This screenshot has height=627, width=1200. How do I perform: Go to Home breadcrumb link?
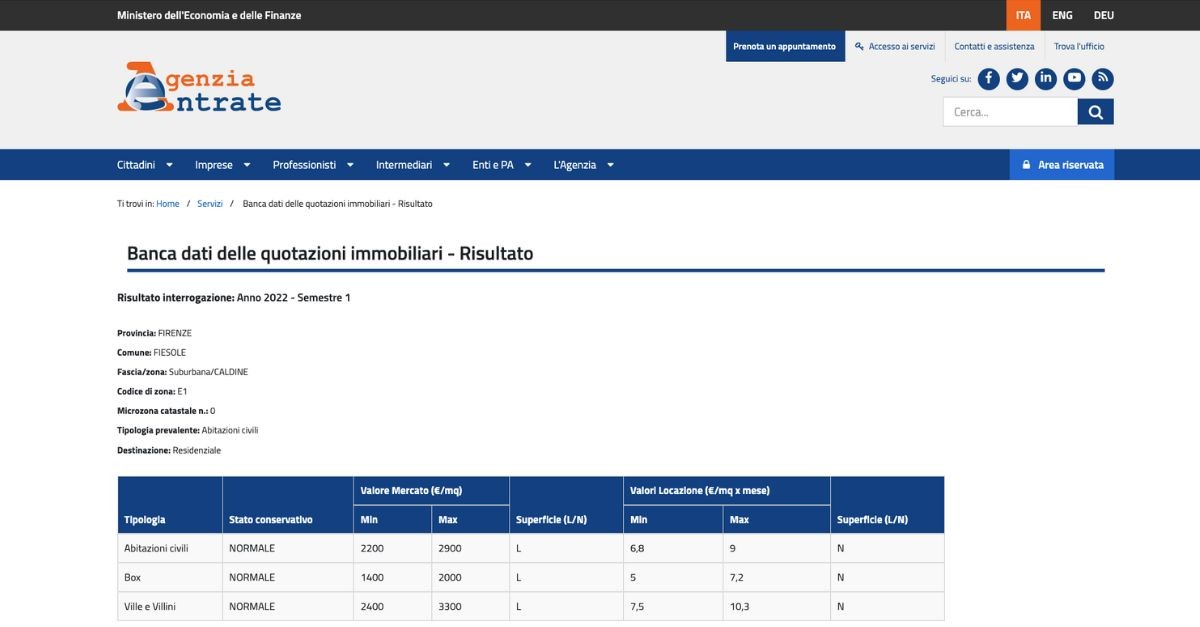pyautogui.click(x=168, y=204)
